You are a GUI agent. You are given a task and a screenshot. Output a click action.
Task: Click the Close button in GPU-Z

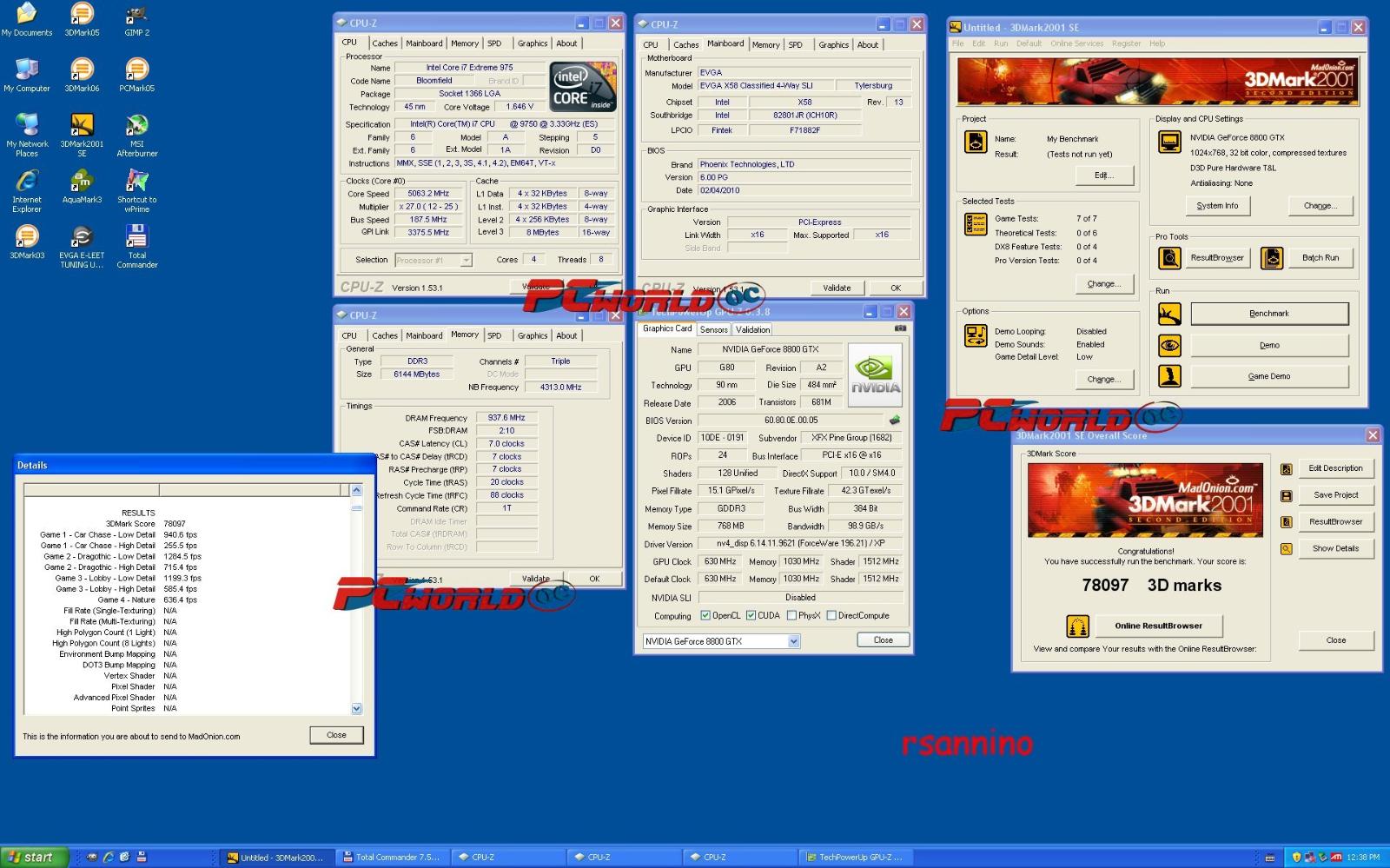point(883,639)
